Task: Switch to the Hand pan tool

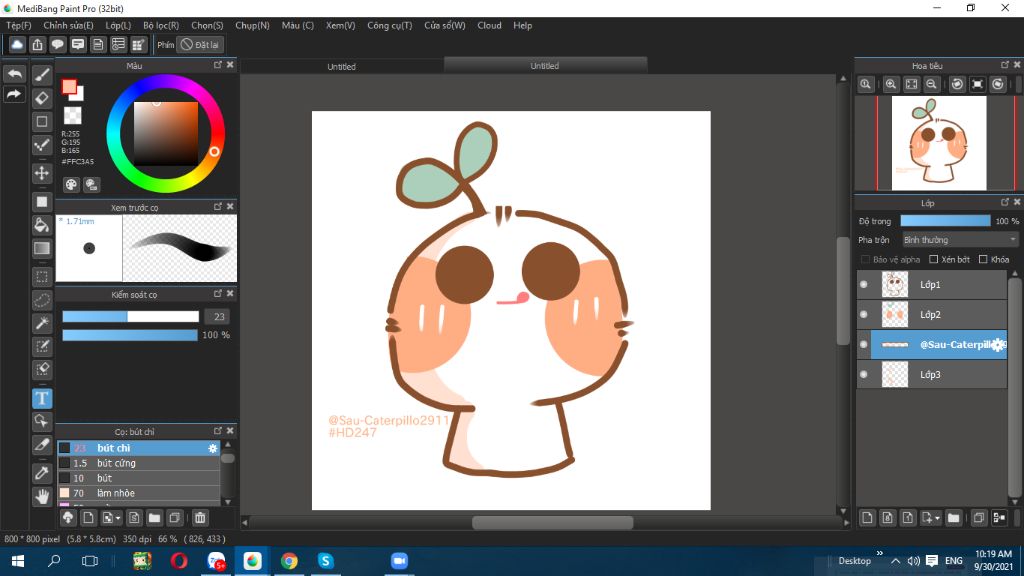Action: coord(42,496)
